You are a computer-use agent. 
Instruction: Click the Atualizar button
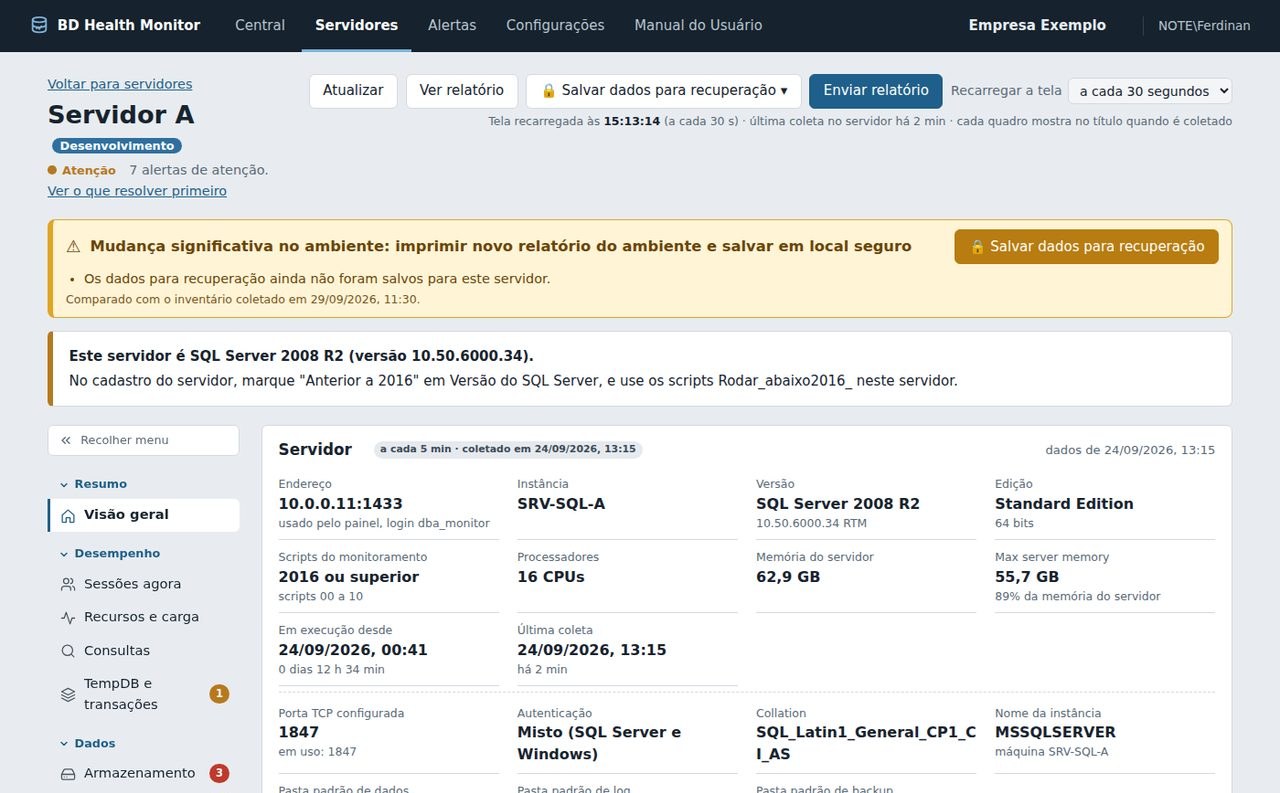(x=353, y=91)
